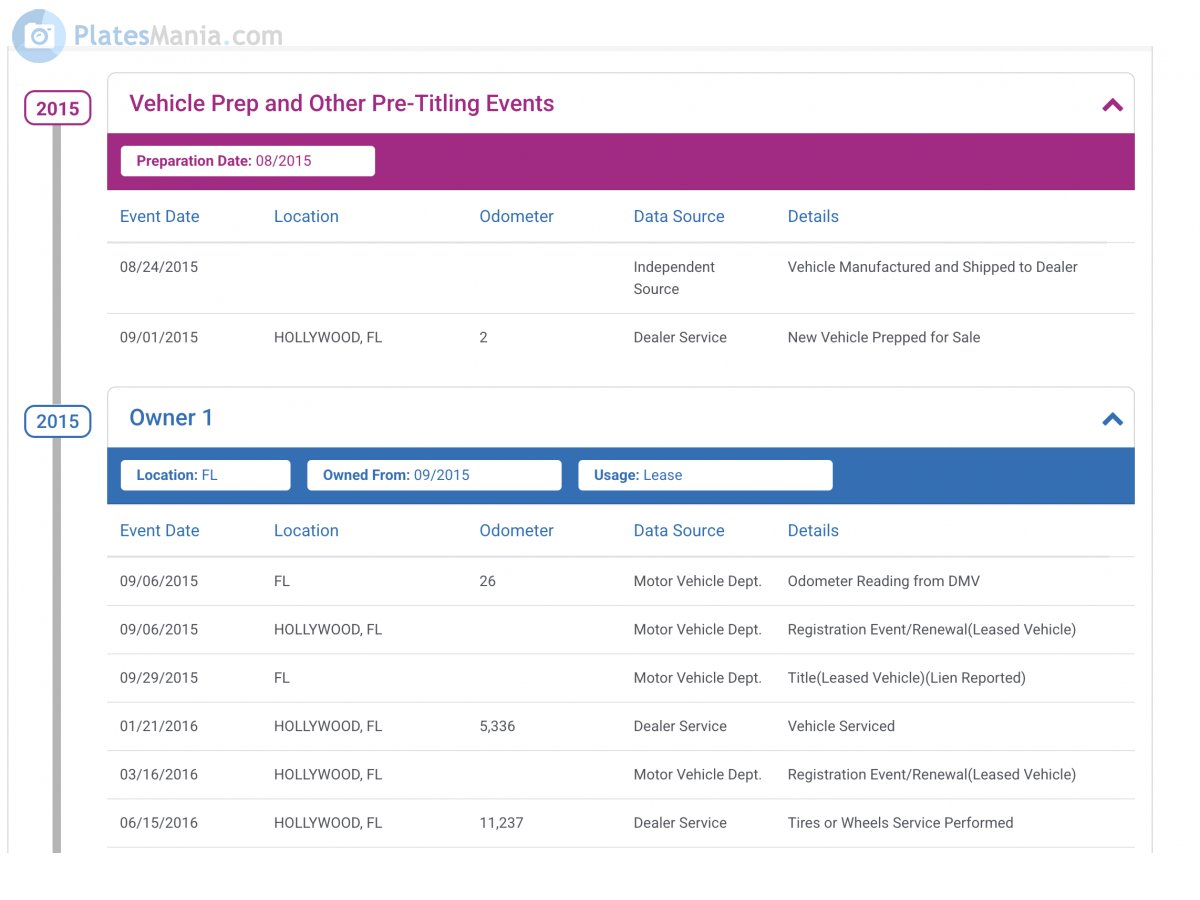The width and height of the screenshot is (1200, 900).
Task: Click the Tires or Wheels Service Performed entry
Action: pyautogui.click(x=900, y=823)
